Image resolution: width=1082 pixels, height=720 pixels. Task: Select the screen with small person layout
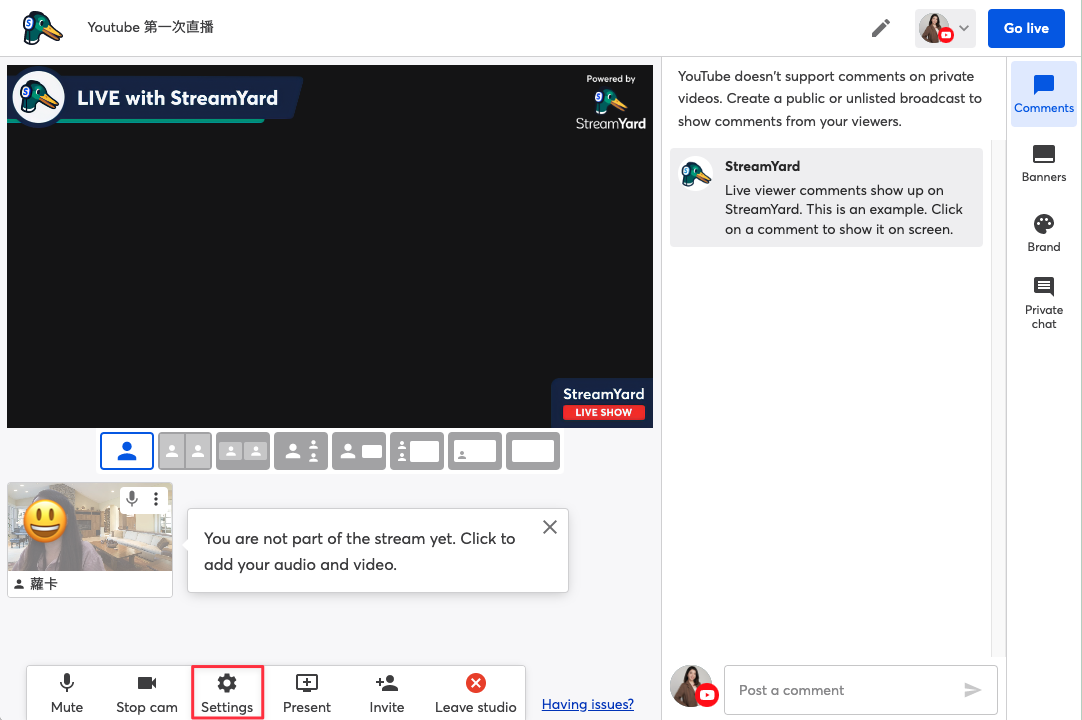click(475, 451)
